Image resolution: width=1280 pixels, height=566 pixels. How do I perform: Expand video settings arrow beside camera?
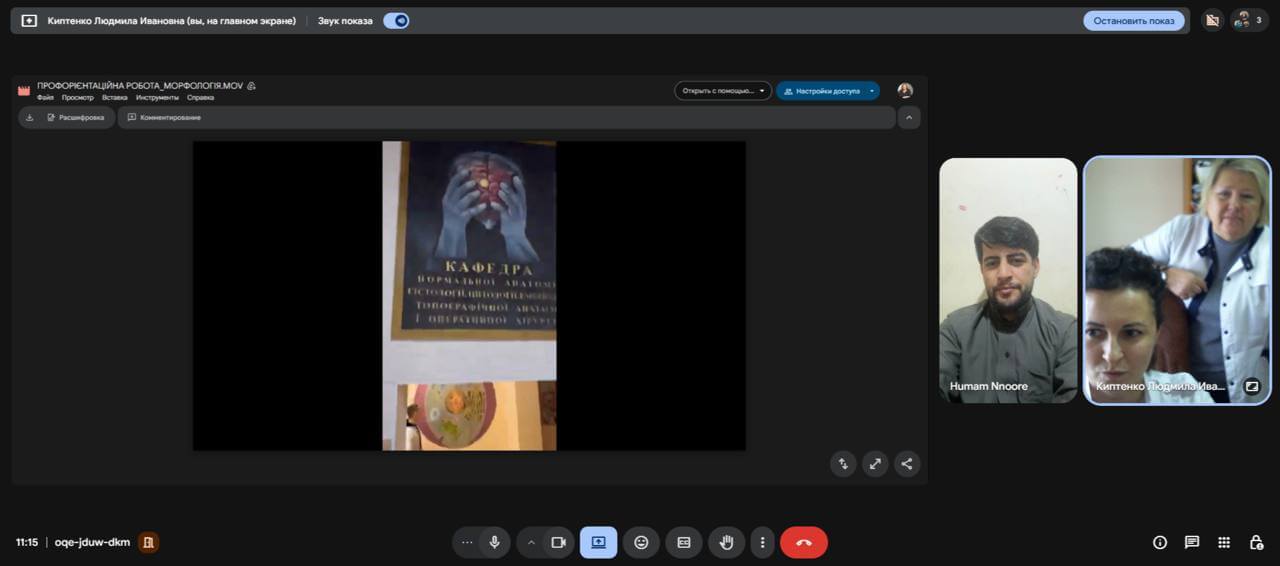[531, 542]
